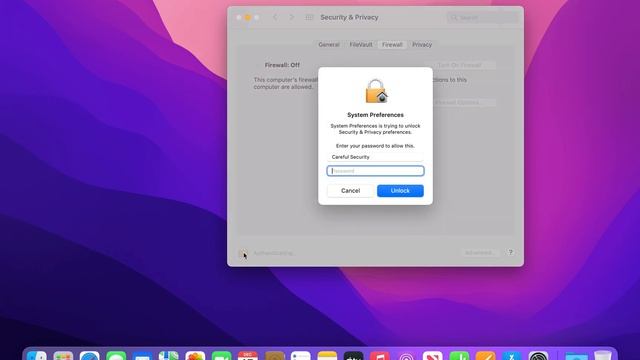Open Trash in the Dock

pyautogui.click(x=603, y=356)
